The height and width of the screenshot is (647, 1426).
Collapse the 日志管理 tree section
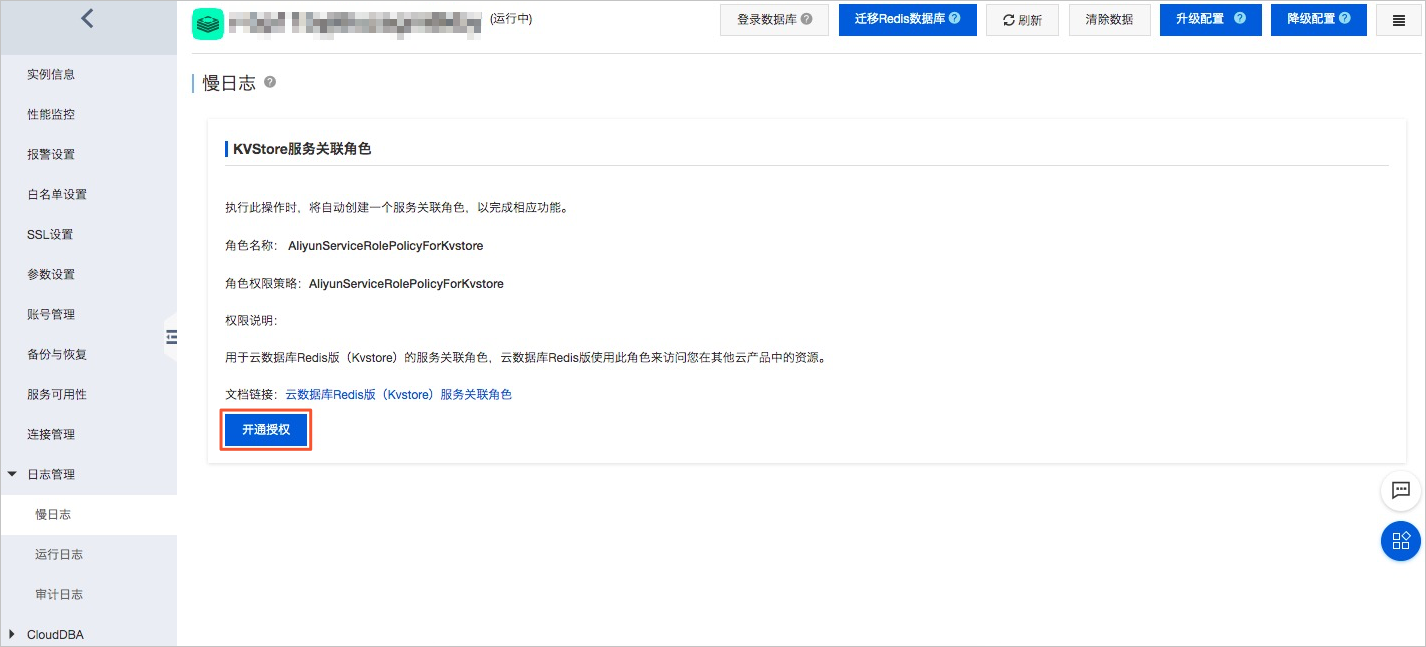[12, 474]
